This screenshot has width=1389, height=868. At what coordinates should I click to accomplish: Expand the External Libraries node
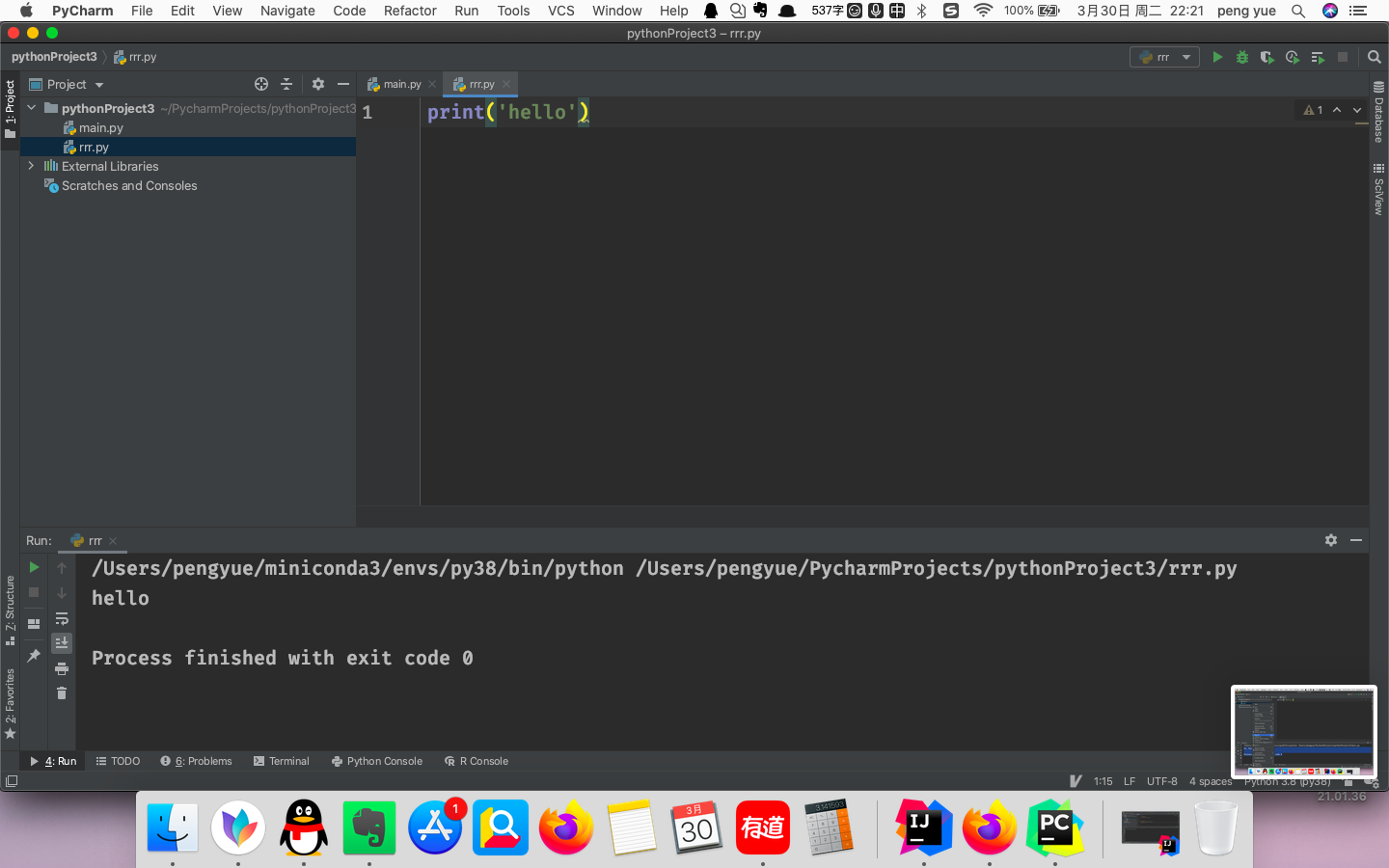coord(30,166)
